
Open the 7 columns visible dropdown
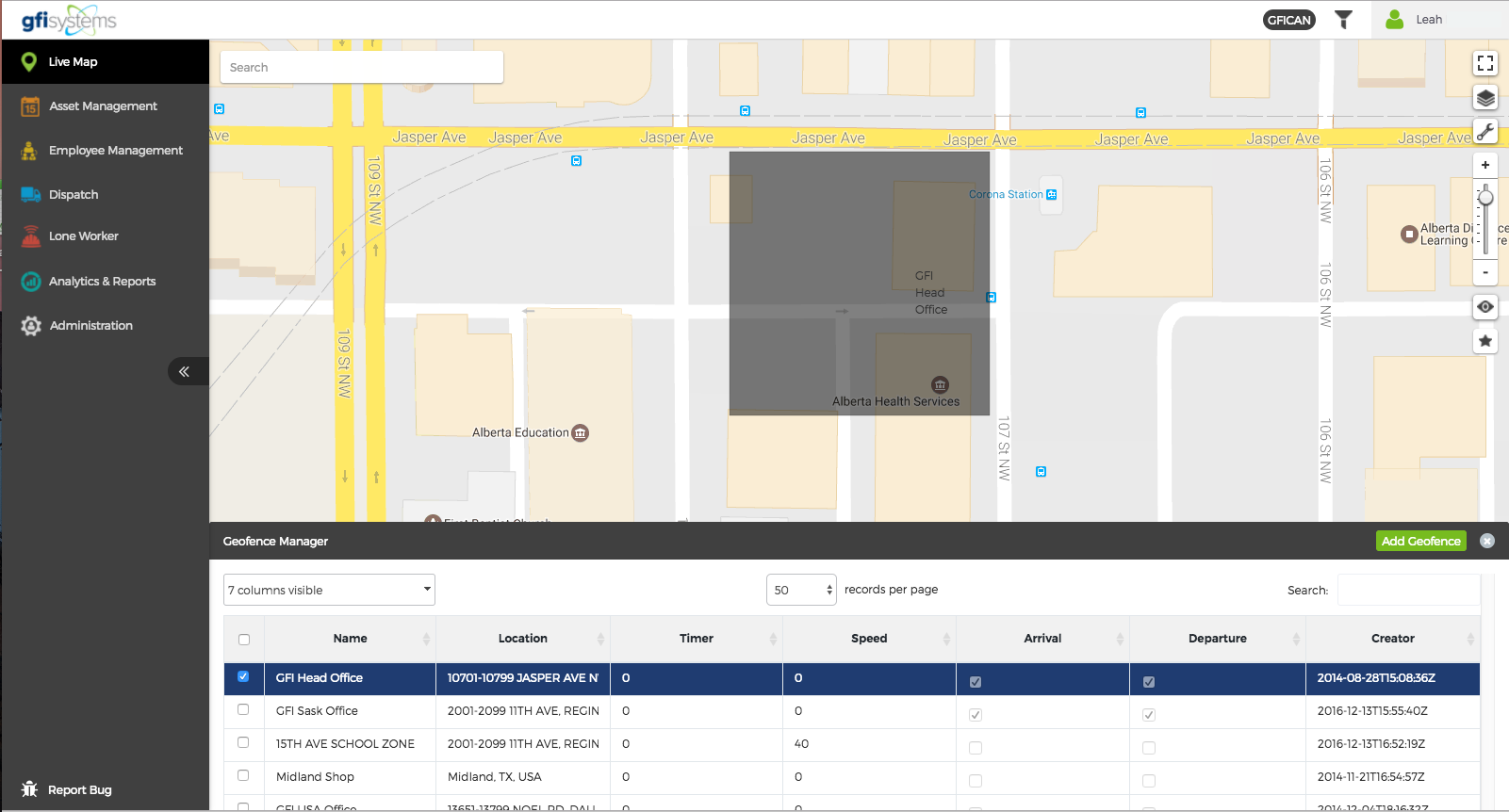point(329,590)
